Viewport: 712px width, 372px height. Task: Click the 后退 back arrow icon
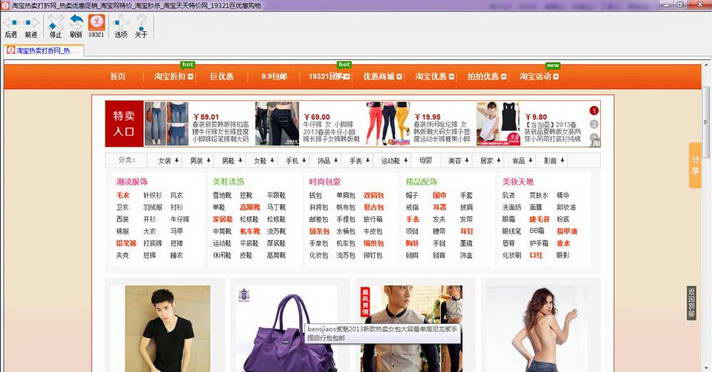[11, 23]
